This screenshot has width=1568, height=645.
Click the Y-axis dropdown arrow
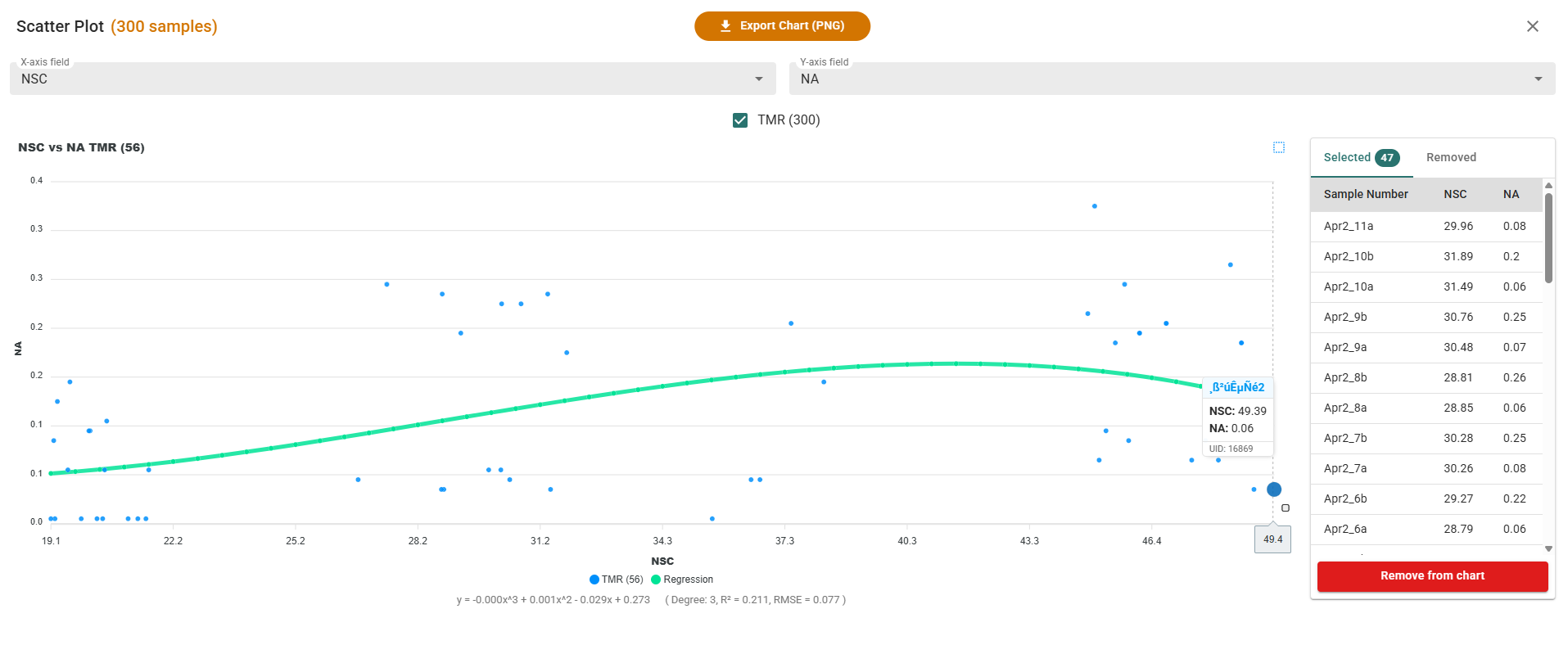pos(1539,79)
